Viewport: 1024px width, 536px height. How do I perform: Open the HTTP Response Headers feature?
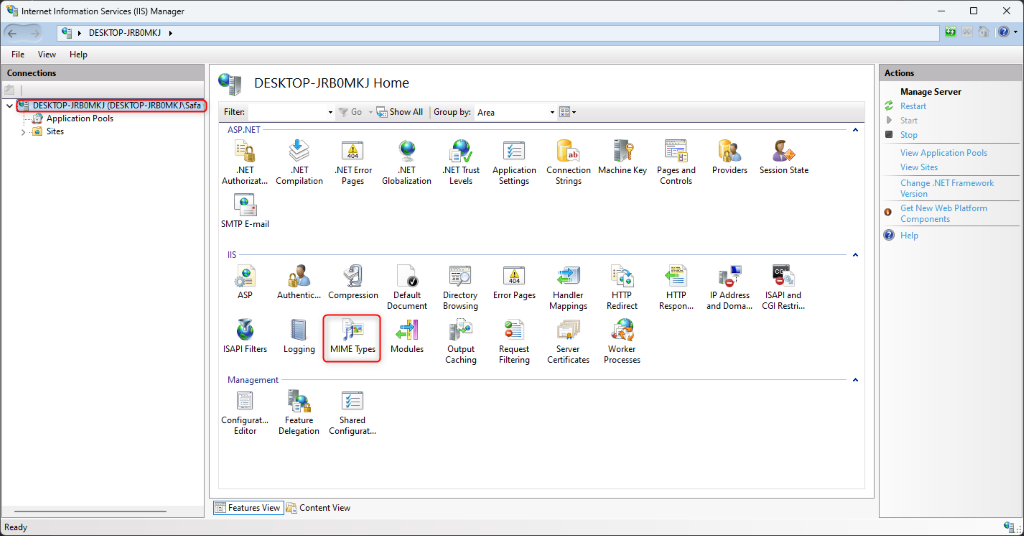click(676, 288)
